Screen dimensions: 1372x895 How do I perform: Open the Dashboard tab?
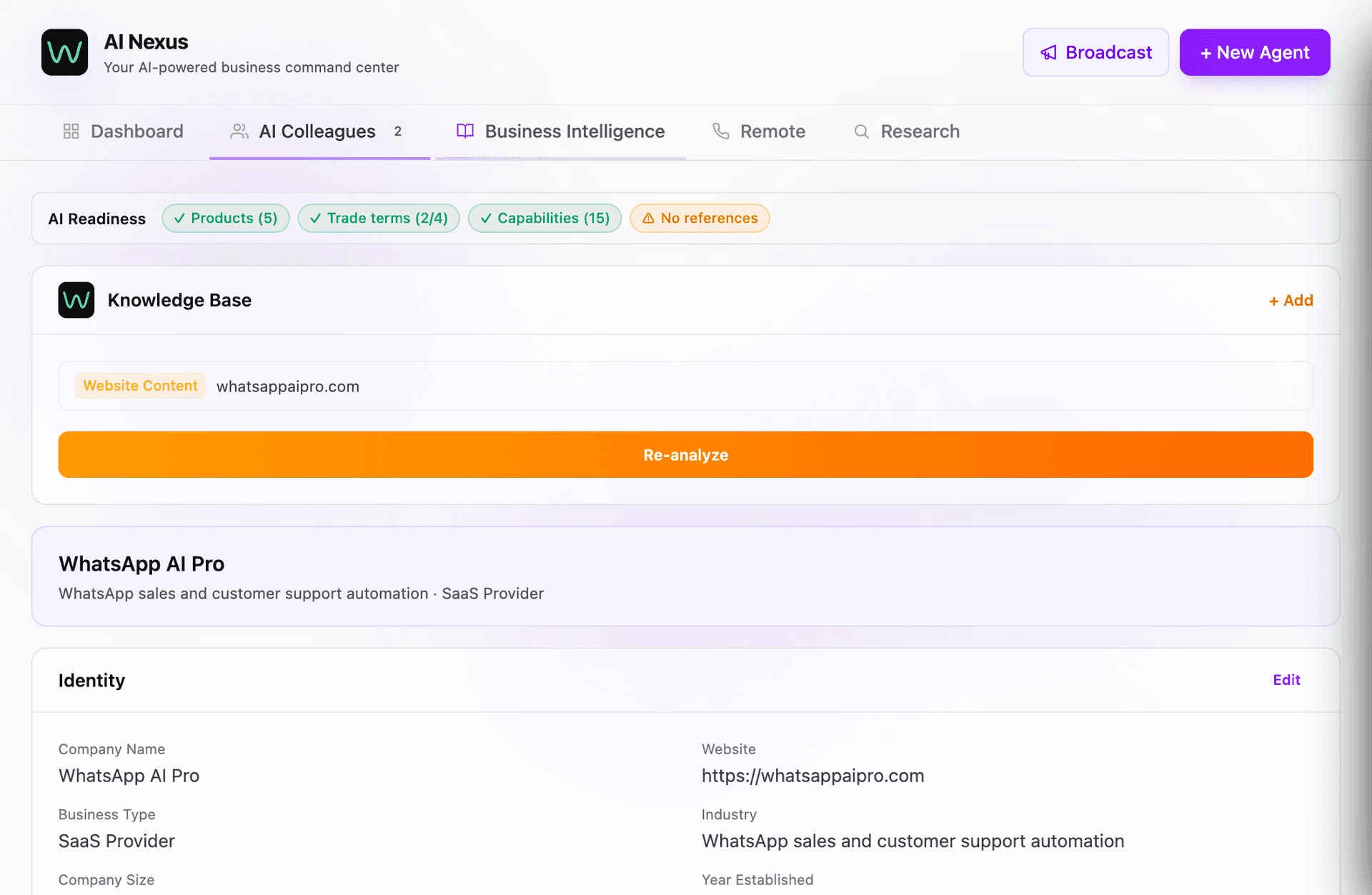[x=124, y=131]
